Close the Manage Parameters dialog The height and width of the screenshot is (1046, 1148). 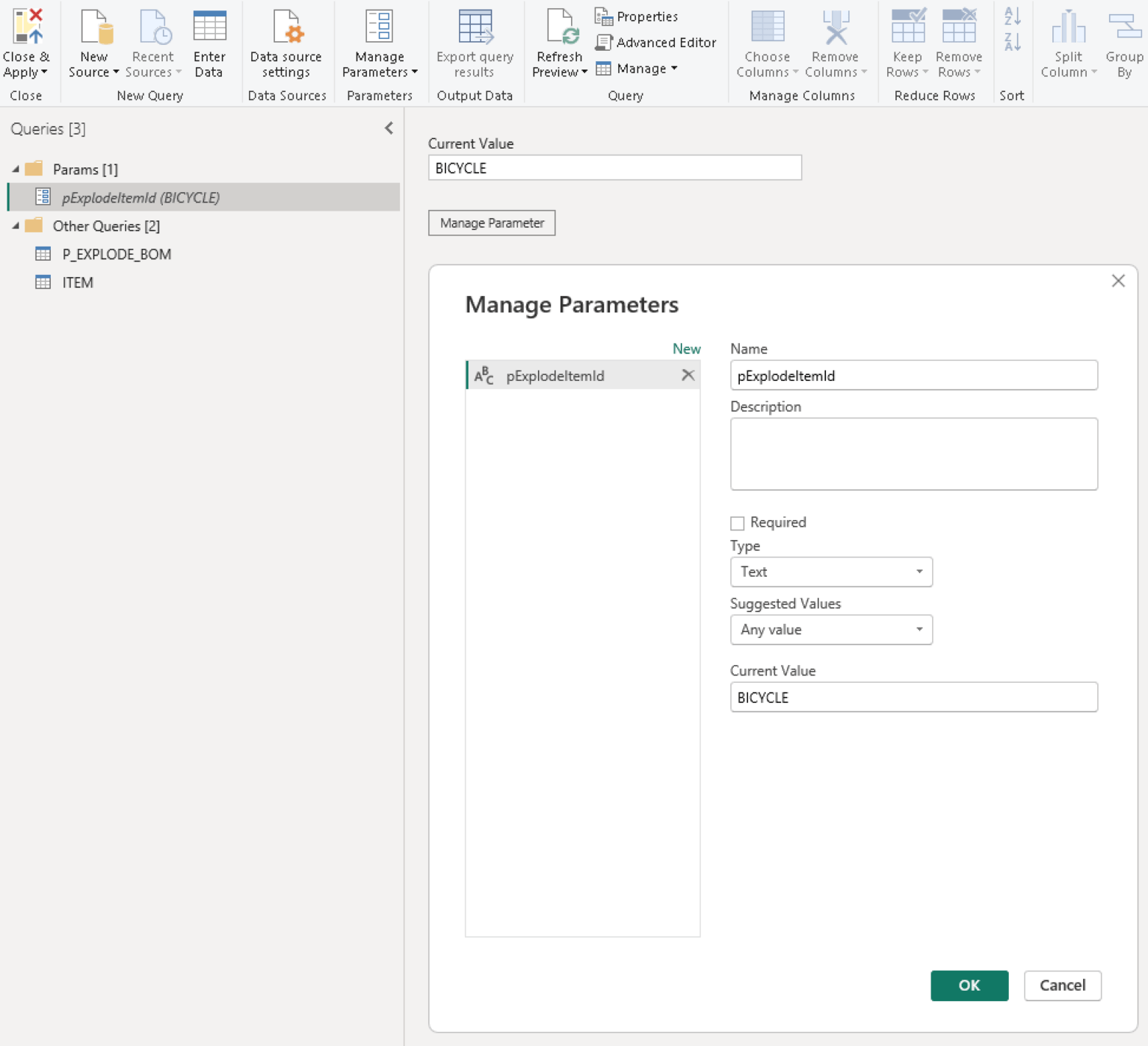tap(1118, 281)
